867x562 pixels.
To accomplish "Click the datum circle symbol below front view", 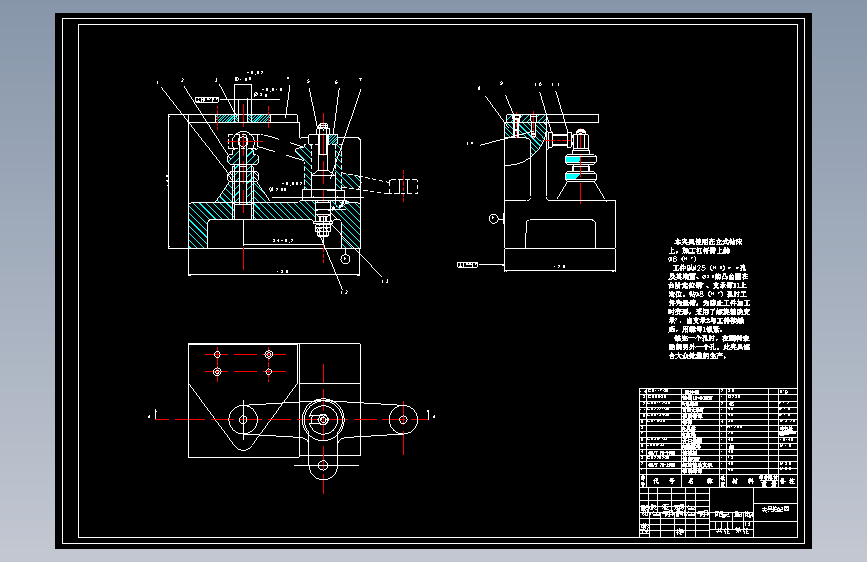I will click(x=345, y=258).
